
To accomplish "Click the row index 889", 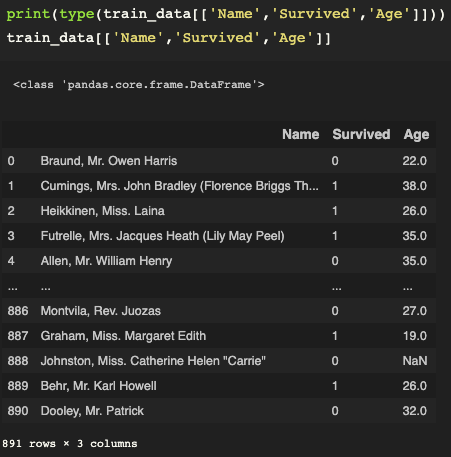I will pyautogui.click(x=18, y=386).
